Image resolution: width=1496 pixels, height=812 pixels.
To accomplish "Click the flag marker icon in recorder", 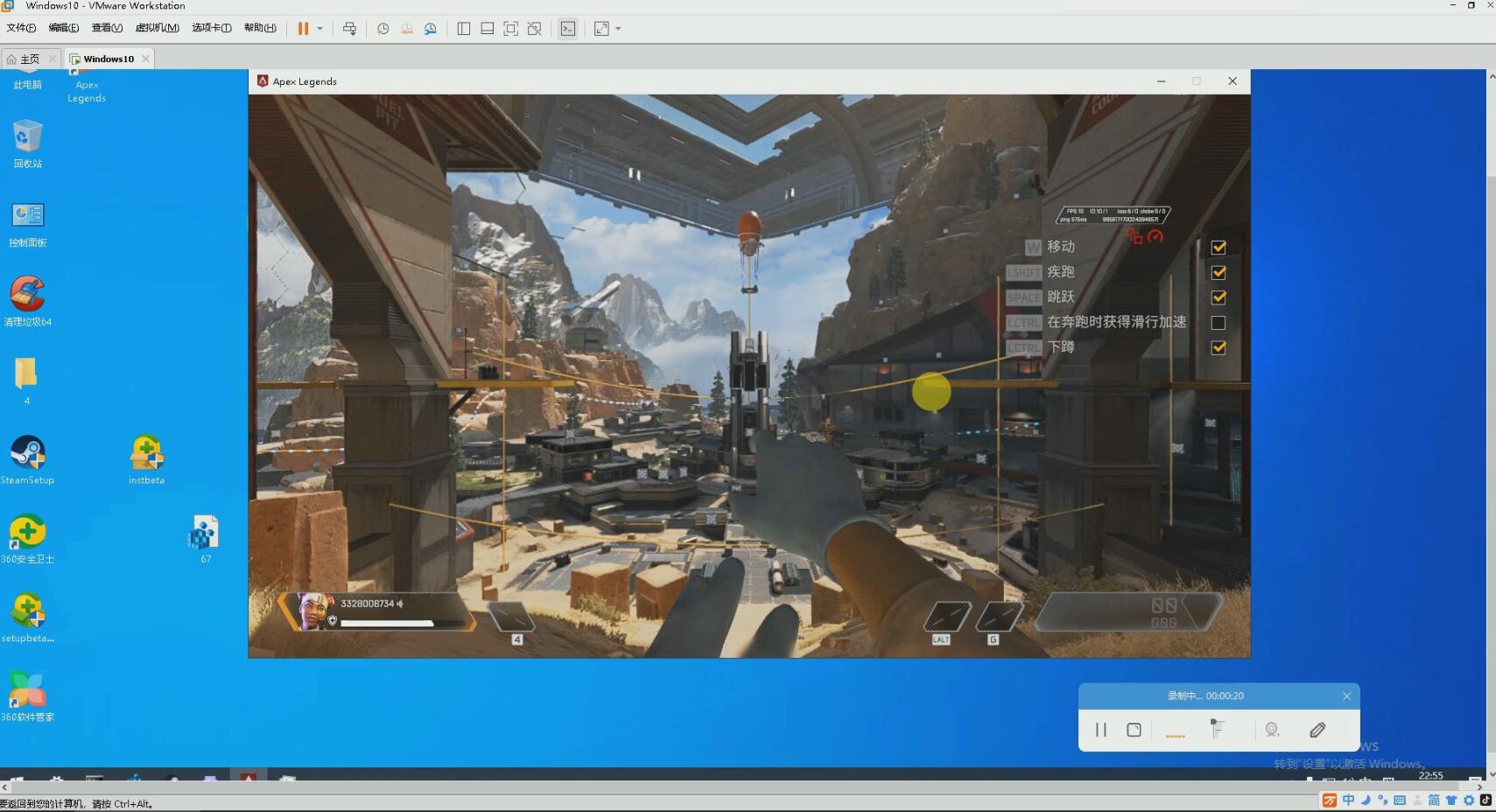I will point(1217,728).
